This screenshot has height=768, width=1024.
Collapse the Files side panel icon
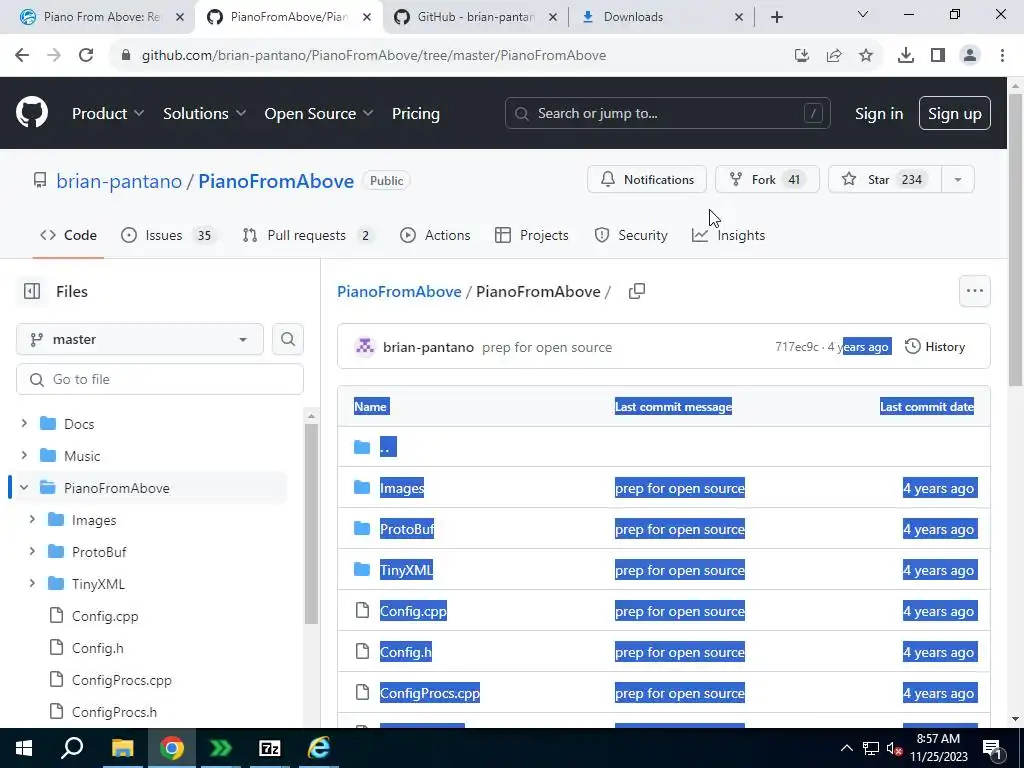pos(31,291)
